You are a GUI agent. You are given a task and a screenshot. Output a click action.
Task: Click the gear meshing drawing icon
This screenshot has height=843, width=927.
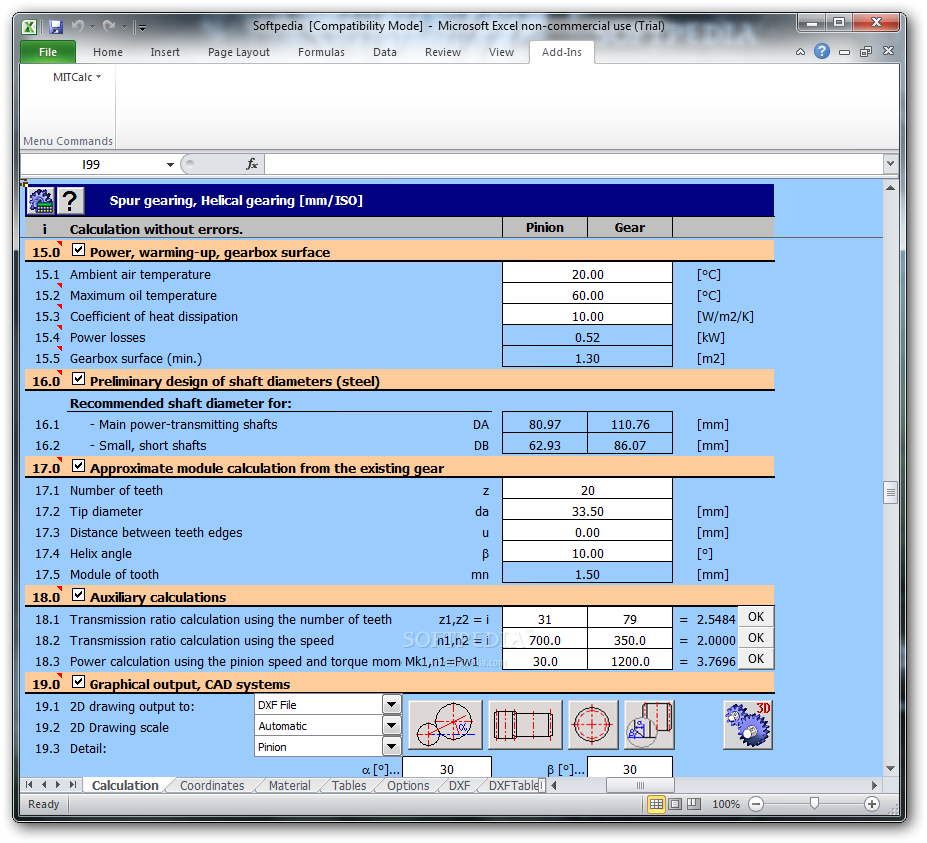point(445,725)
